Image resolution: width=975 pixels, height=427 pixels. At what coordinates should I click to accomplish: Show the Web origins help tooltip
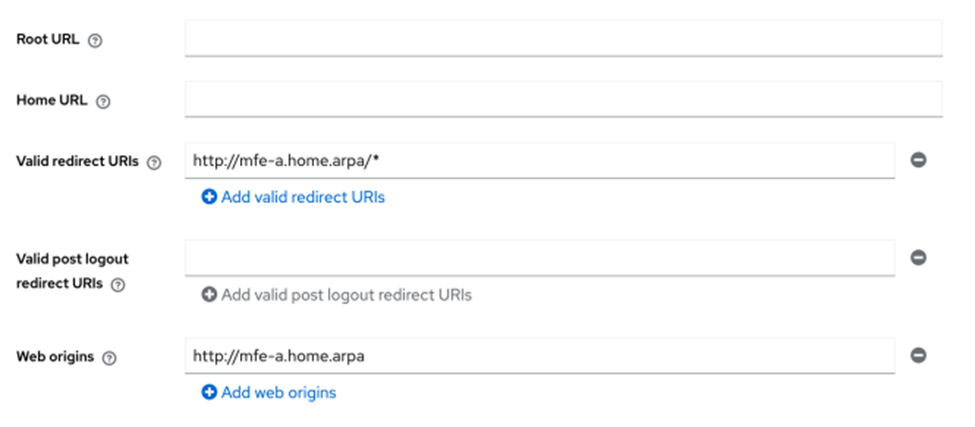tap(109, 359)
